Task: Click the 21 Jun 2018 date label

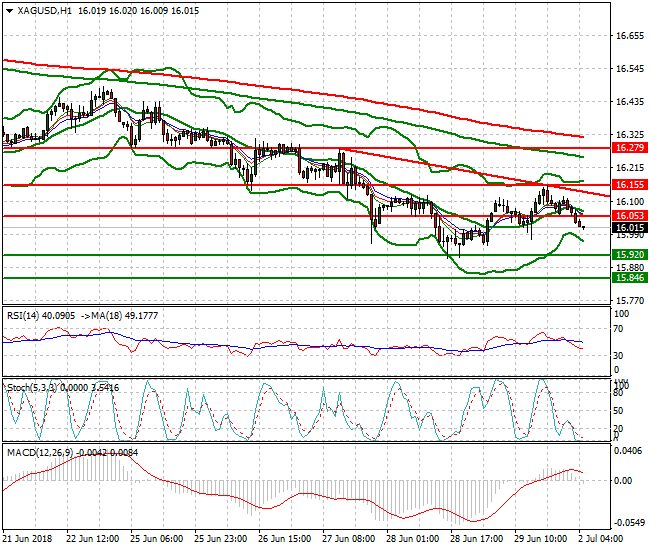Action: pyautogui.click(x=27, y=539)
